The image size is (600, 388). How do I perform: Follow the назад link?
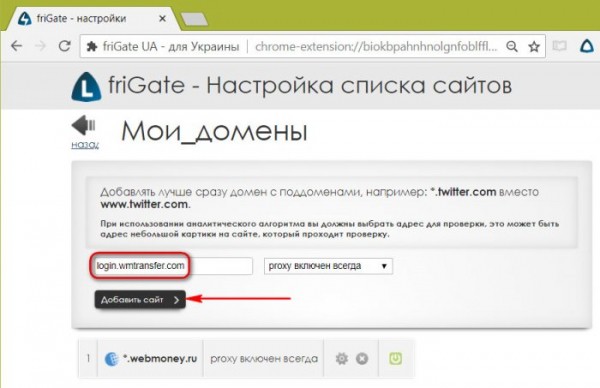[85, 145]
